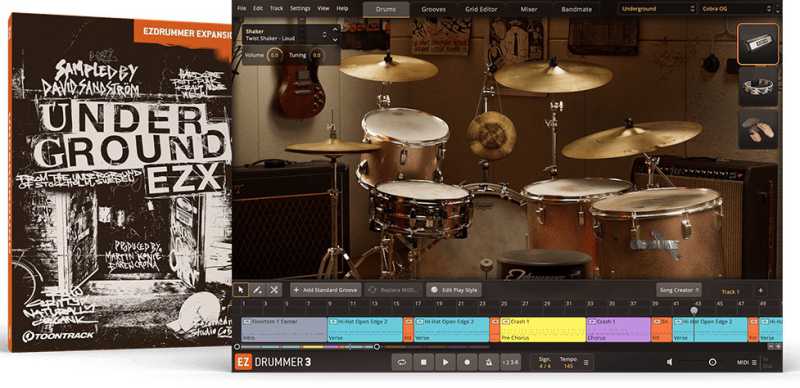The width and height of the screenshot is (800, 388).
Task: Open the Cobra OG preset dropdown
Action: (736, 9)
